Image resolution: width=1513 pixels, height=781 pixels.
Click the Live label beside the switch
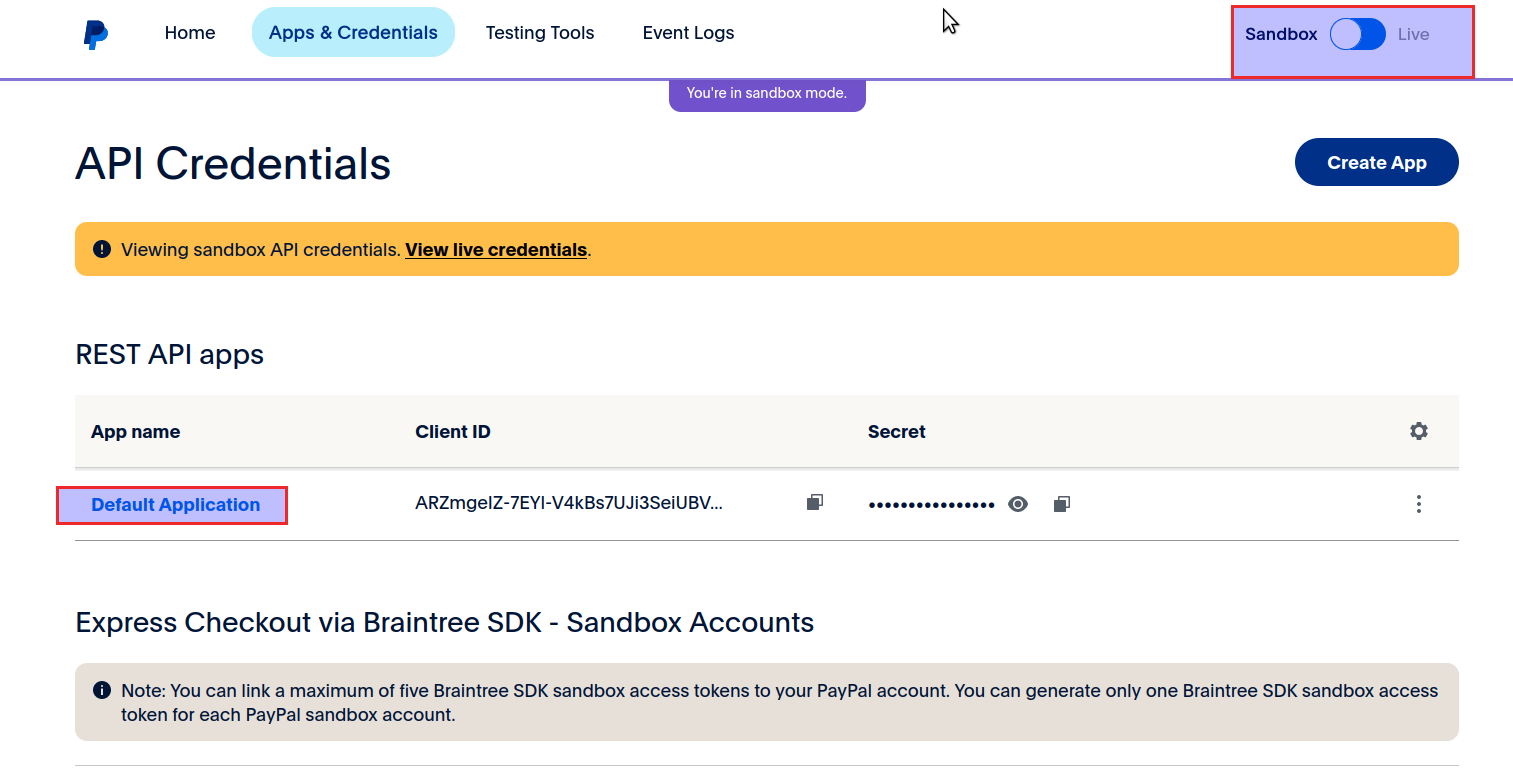pos(1413,34)
